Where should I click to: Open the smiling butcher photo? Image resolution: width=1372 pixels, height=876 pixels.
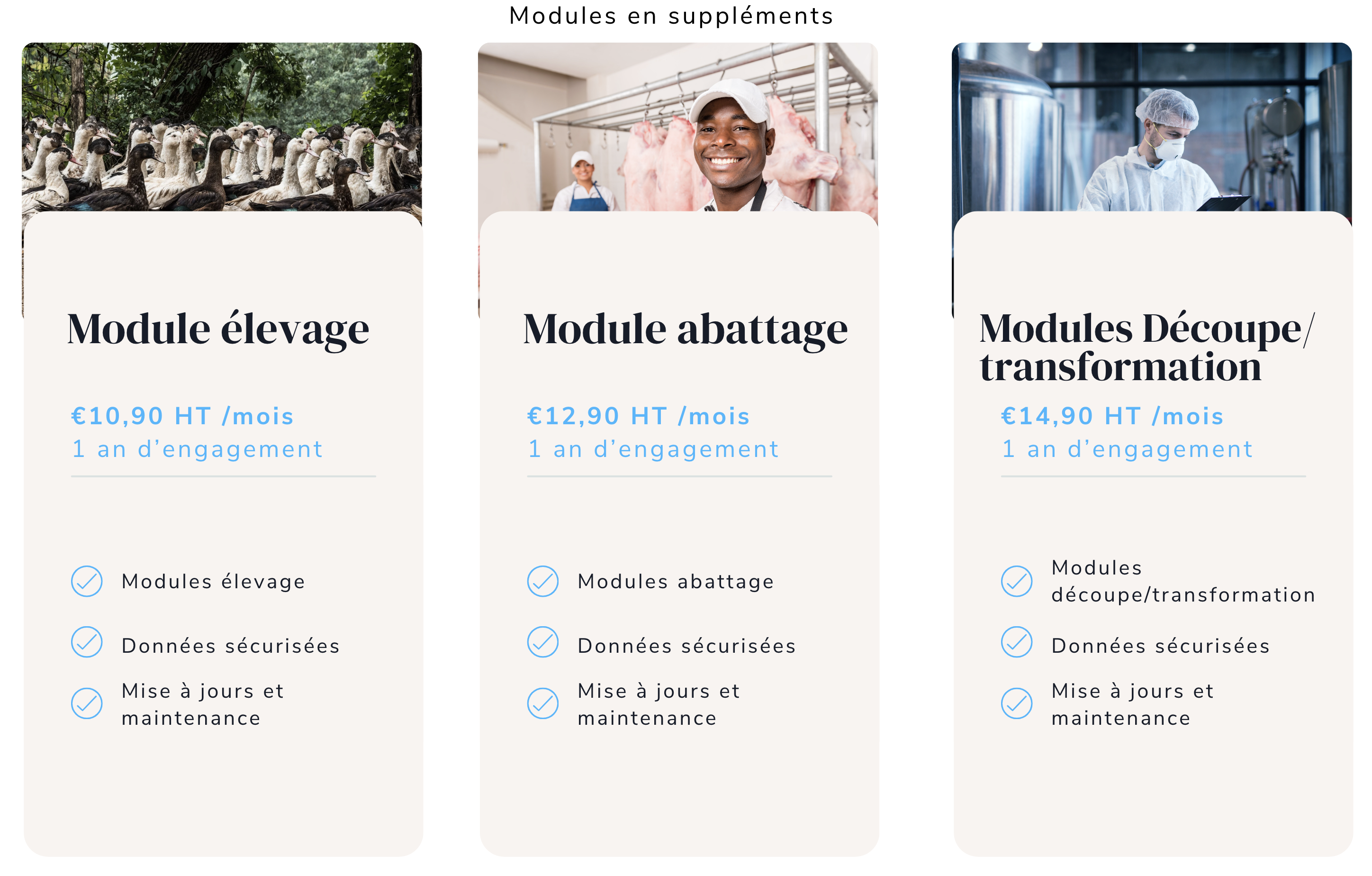click(677, 127)
